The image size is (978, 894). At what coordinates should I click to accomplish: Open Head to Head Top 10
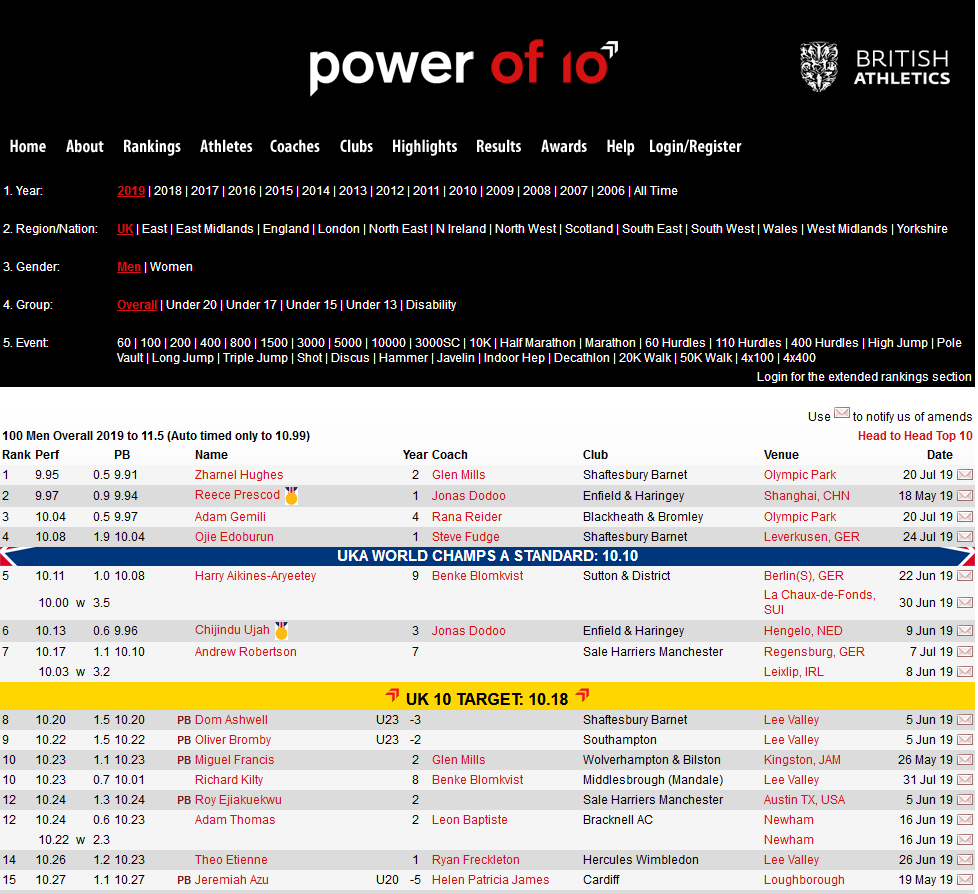(x=915, y=436)
